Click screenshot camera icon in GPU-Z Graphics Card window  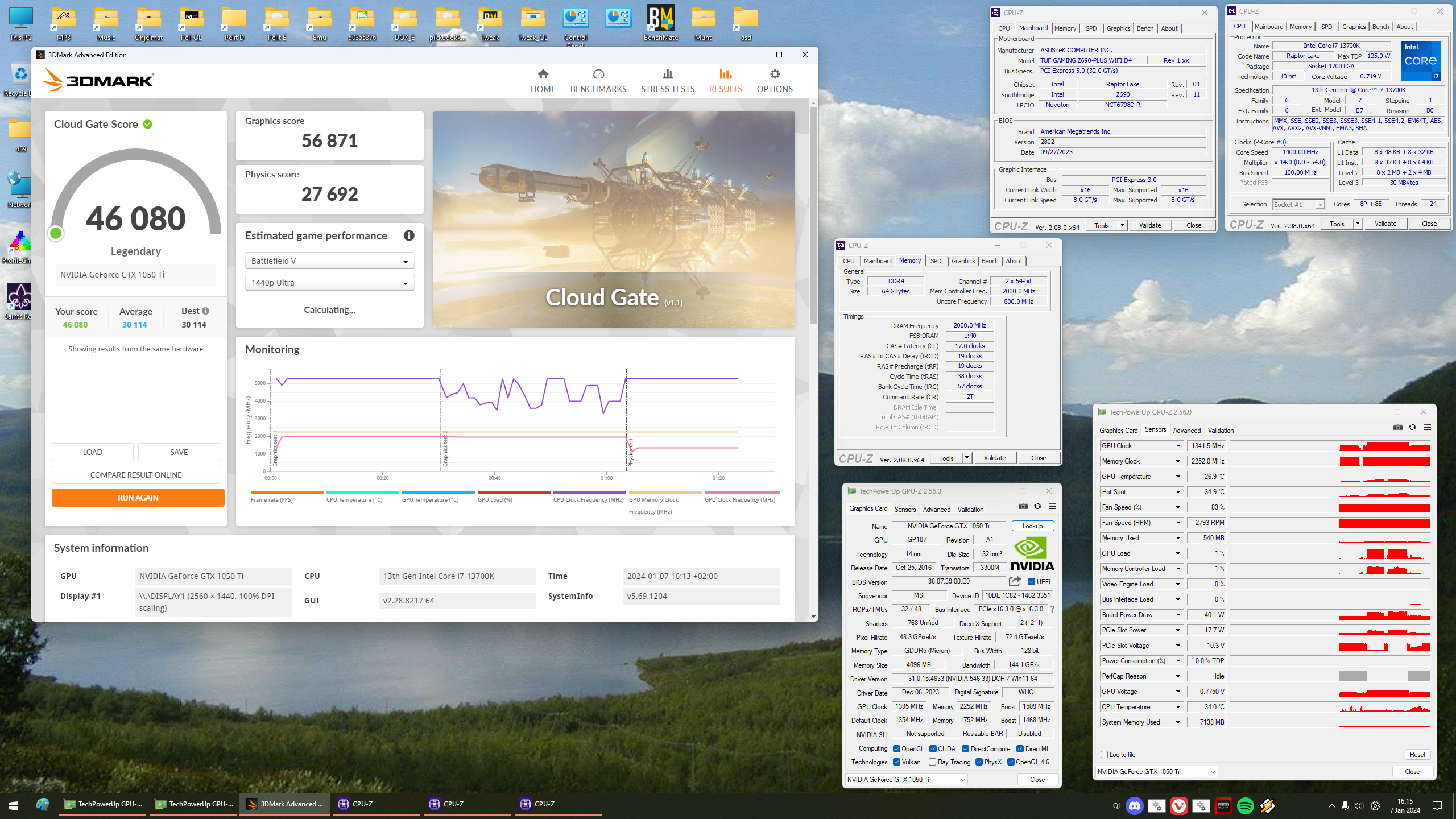pos(1023,506)
